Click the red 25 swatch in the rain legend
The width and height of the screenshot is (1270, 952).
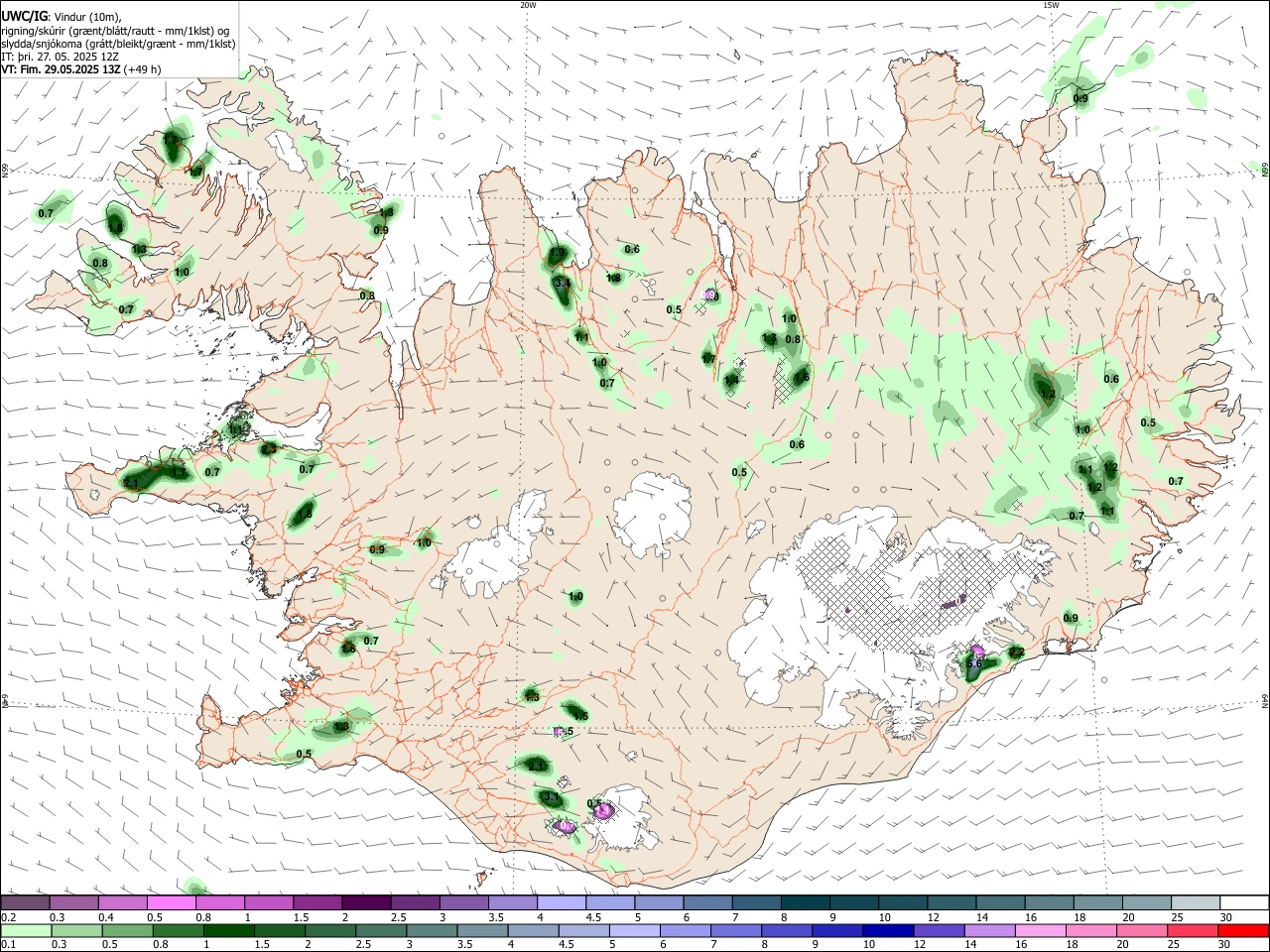point(1194,931)
